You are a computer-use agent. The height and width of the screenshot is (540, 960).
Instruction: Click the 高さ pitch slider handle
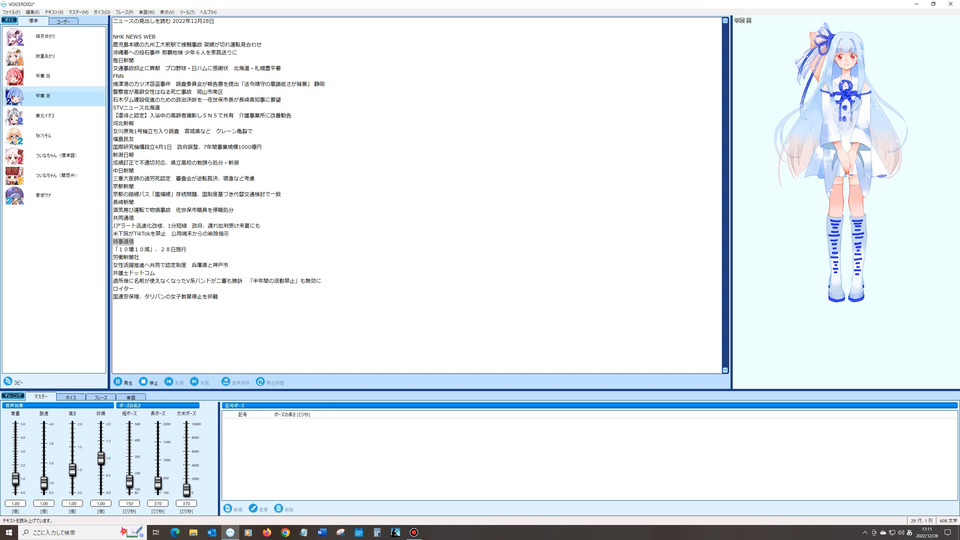(x=72, y=470)
